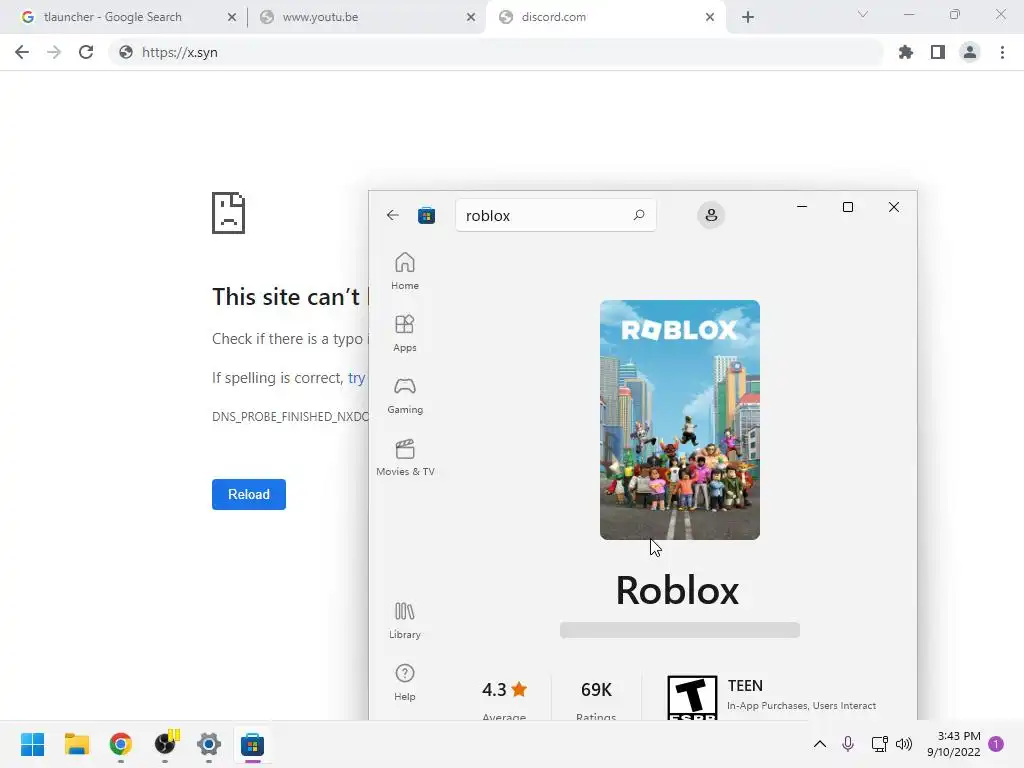Click the ESRB Teen rating badge
The width and height of the screenshot is (1024, 768).
(692, 697)
